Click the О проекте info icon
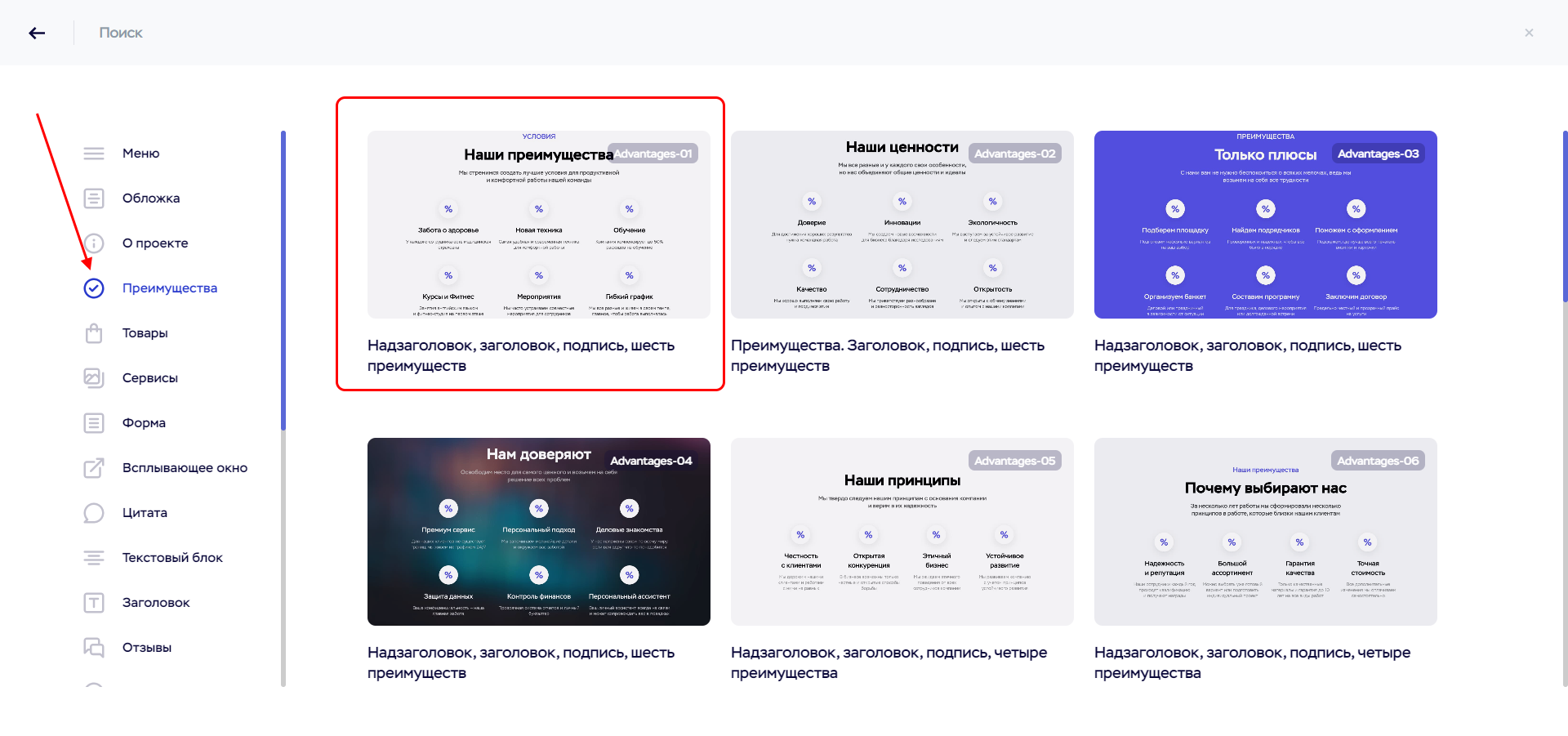 click(94, 243)
